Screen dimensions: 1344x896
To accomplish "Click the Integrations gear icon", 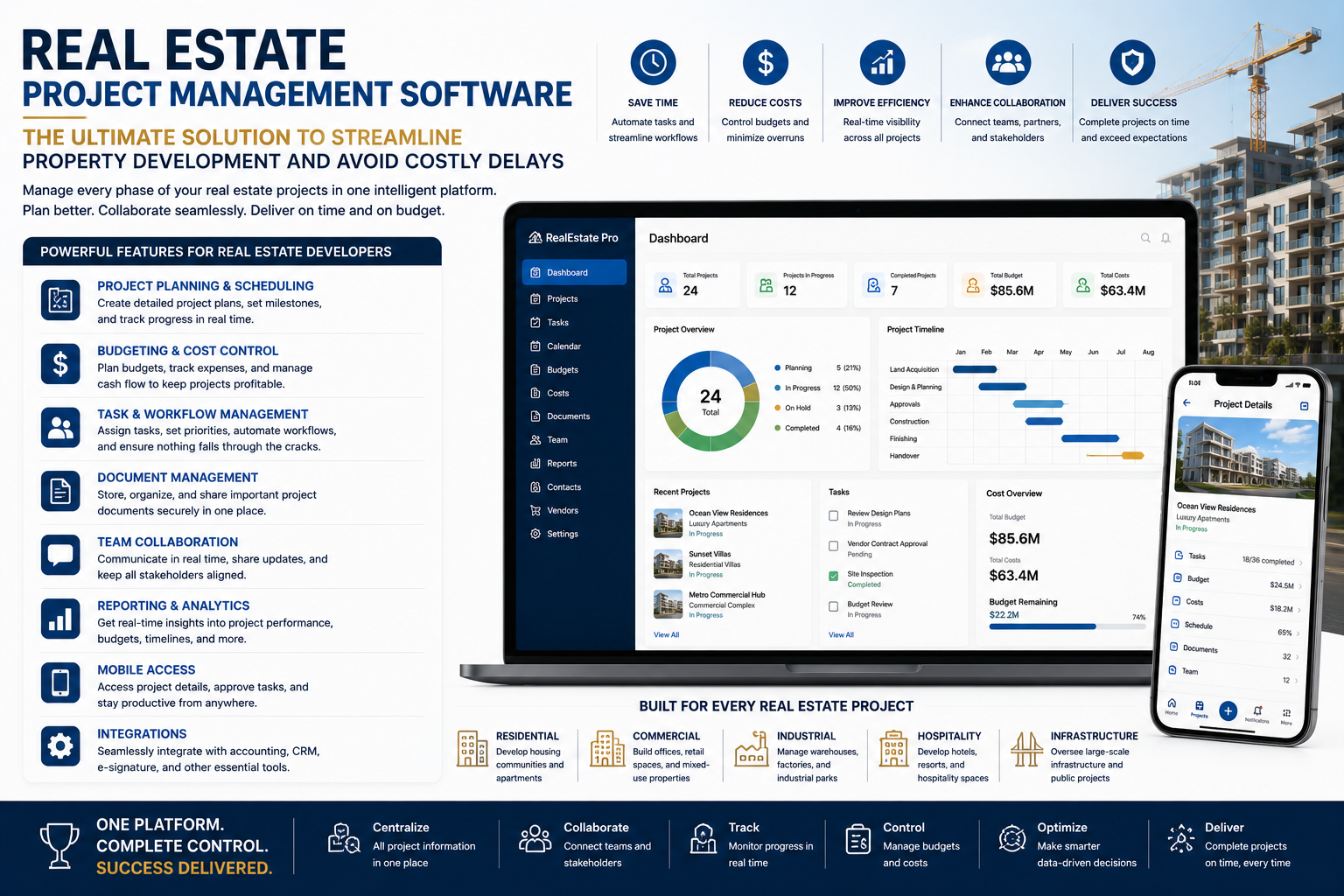I will 60,746.
